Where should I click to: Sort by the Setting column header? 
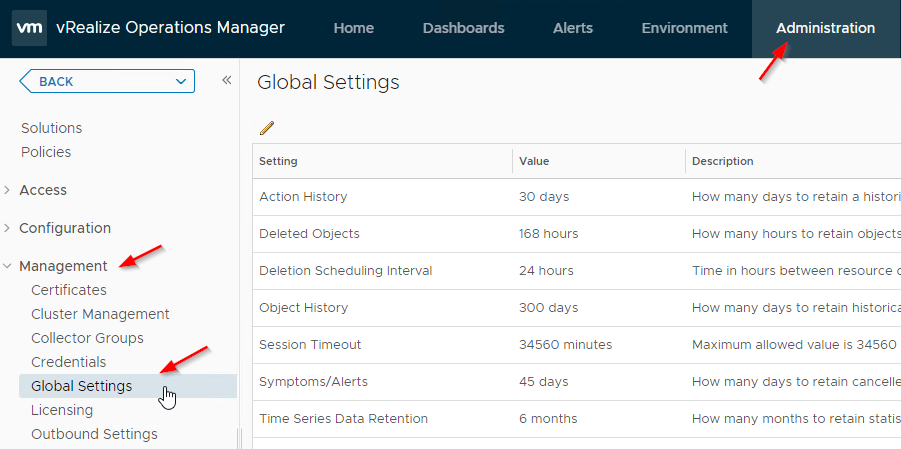tap(382, 162)
